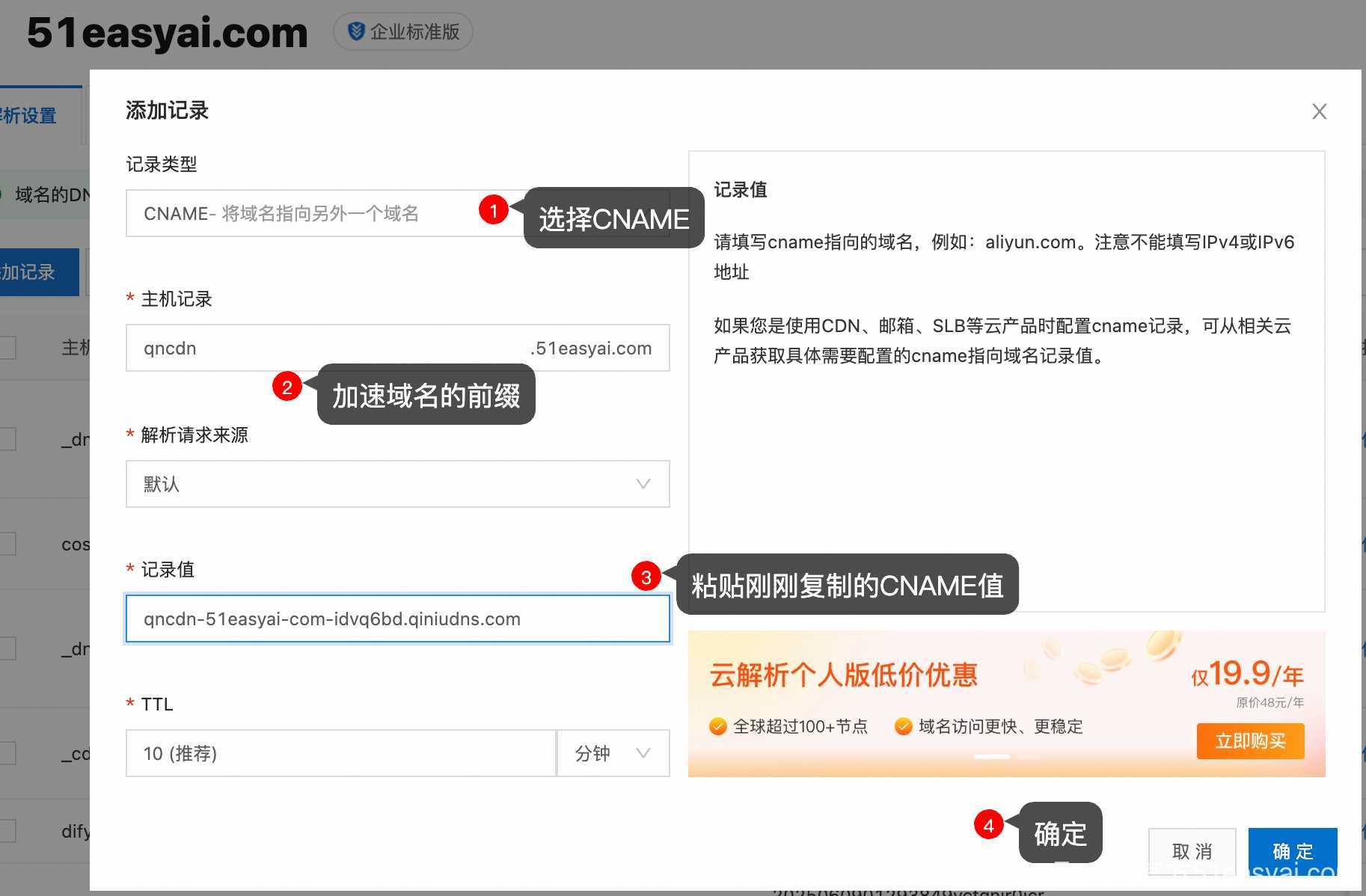Open the TTL unit 分钟 dropdown
1366x896 pixels.
click(613, 753)
